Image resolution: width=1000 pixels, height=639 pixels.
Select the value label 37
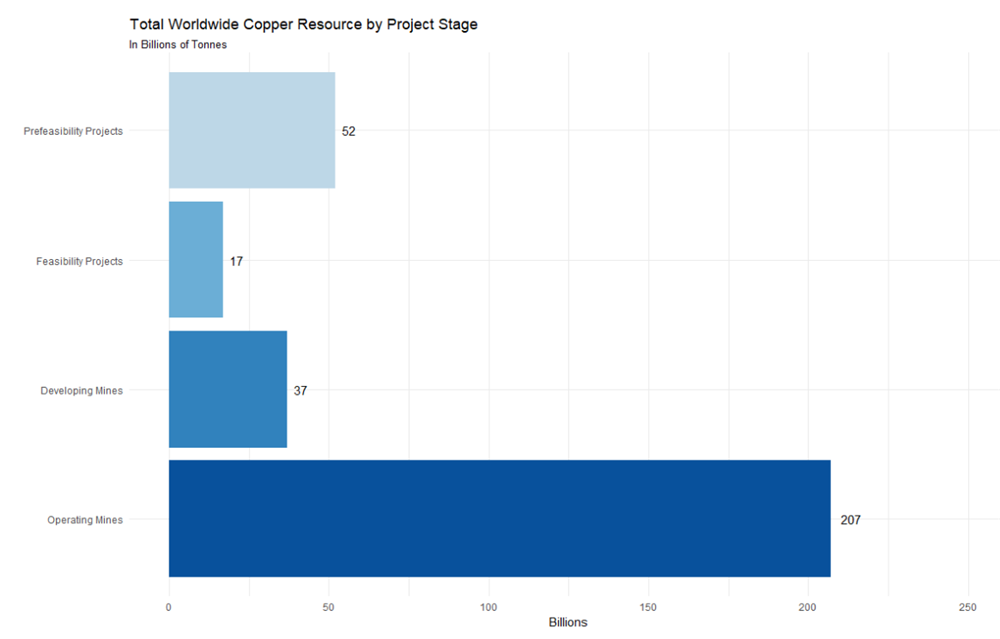click(300, 391)
